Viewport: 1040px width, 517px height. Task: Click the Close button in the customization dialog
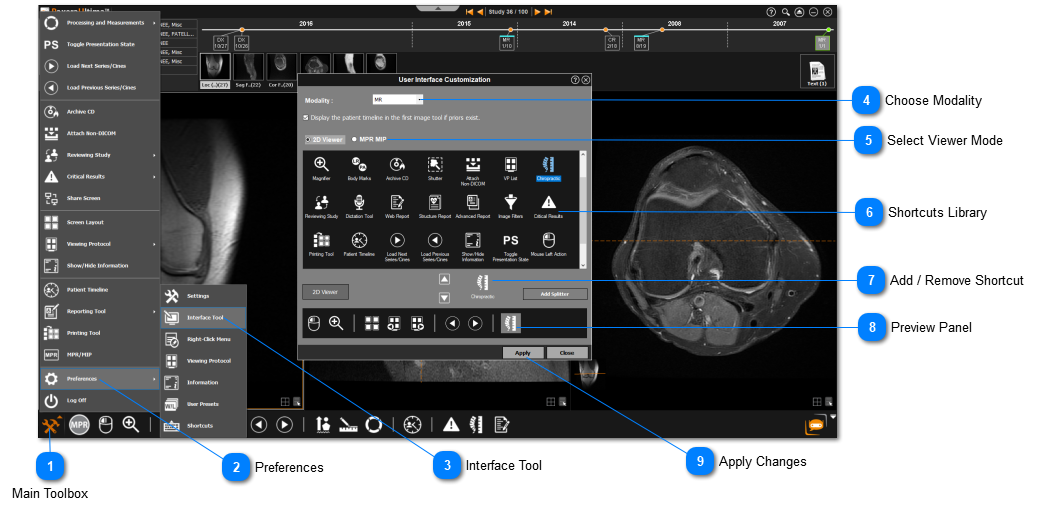coord(566,353)
